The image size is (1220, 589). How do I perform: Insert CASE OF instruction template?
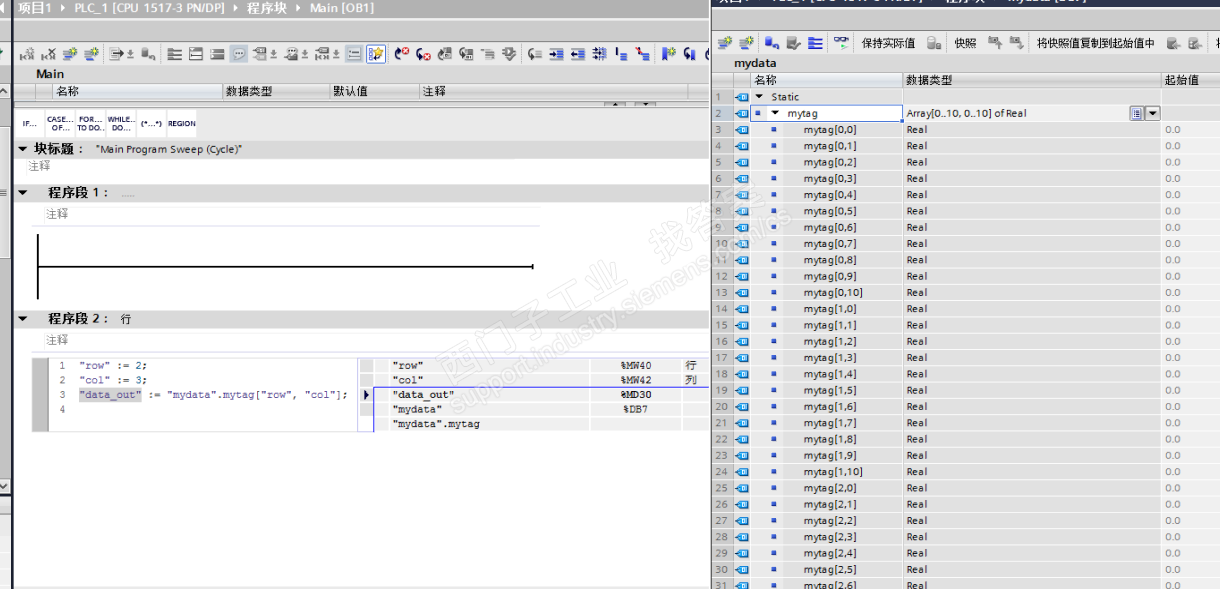coord(60,124)
